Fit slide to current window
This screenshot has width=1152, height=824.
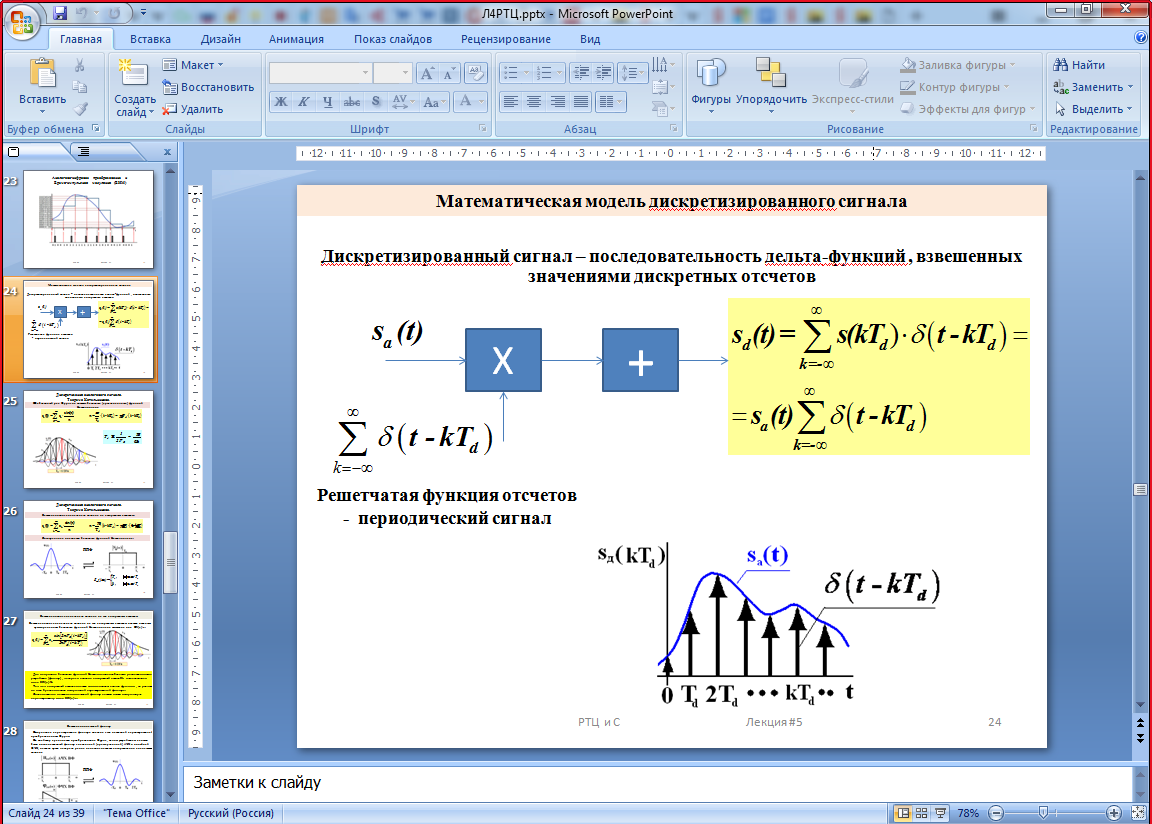pyautogui.click(x=1138, y=813)
